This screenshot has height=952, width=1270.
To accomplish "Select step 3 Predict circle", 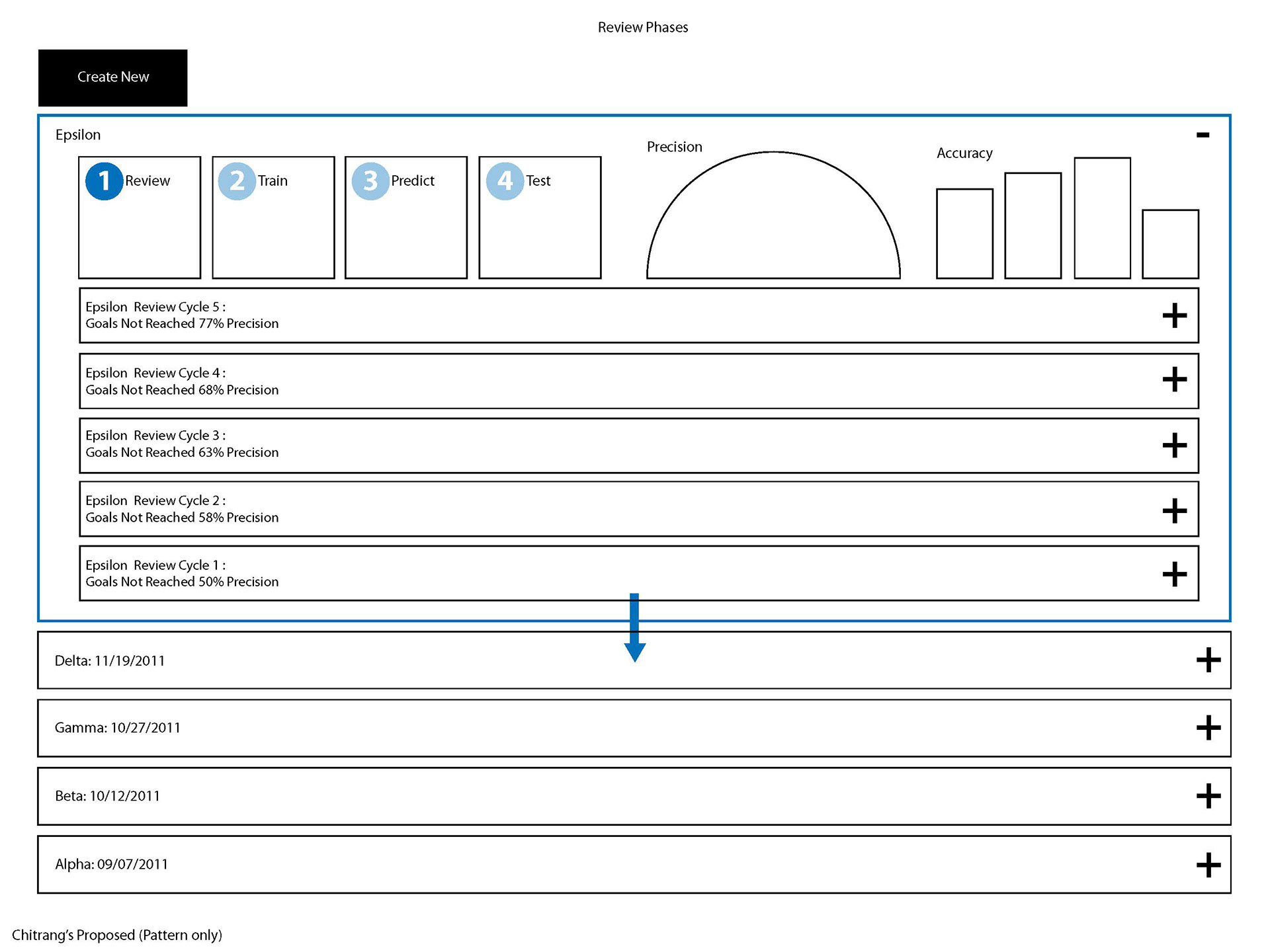I will pos(370,180).
